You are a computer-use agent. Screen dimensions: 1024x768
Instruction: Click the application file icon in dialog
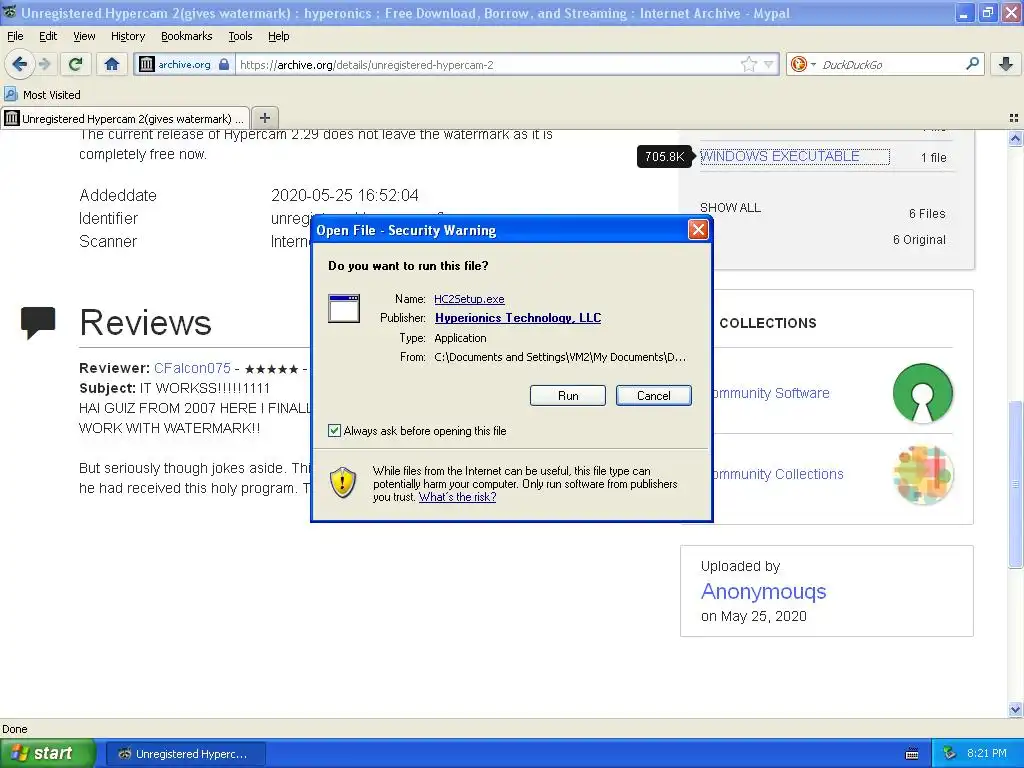(344, 308)
